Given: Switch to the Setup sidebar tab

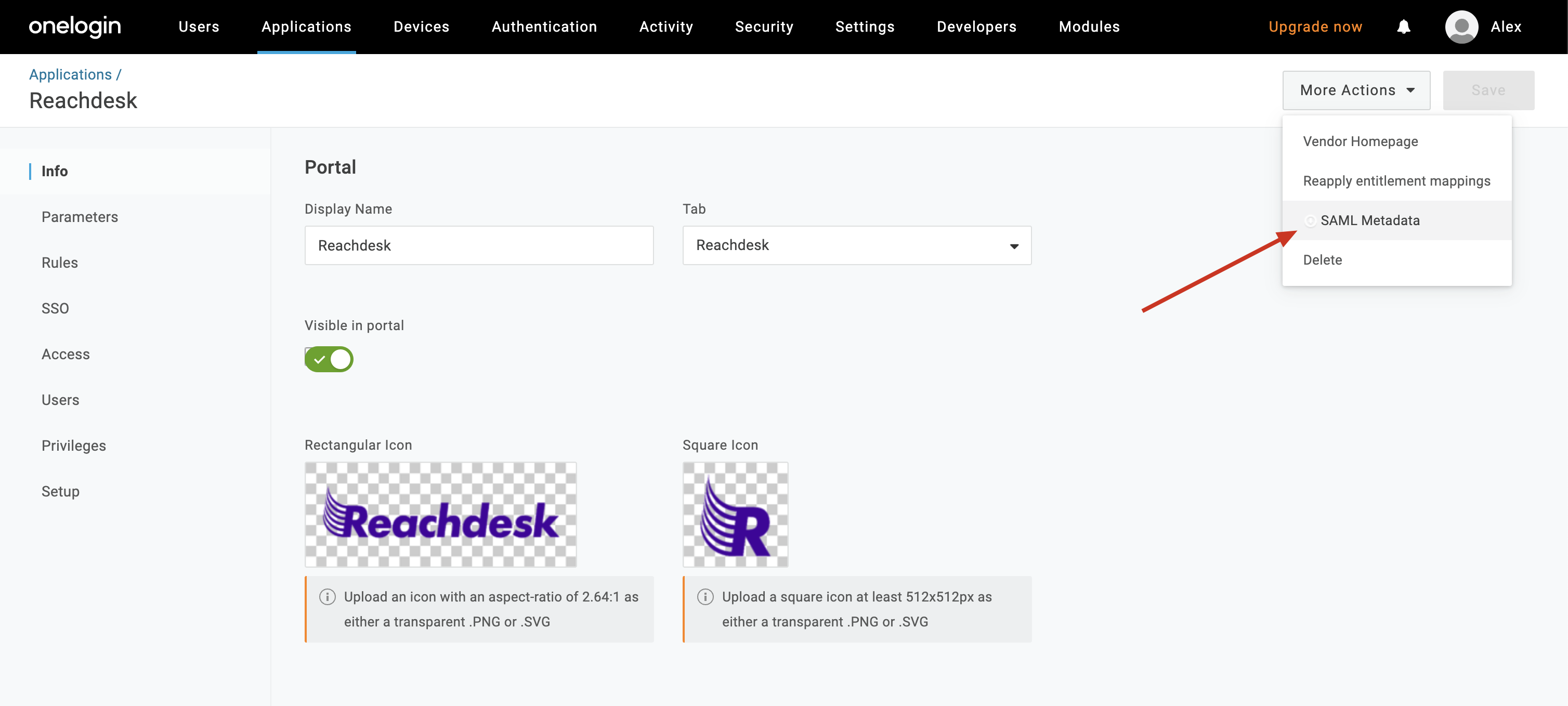Looking at the screenshot, I should 60,491.
